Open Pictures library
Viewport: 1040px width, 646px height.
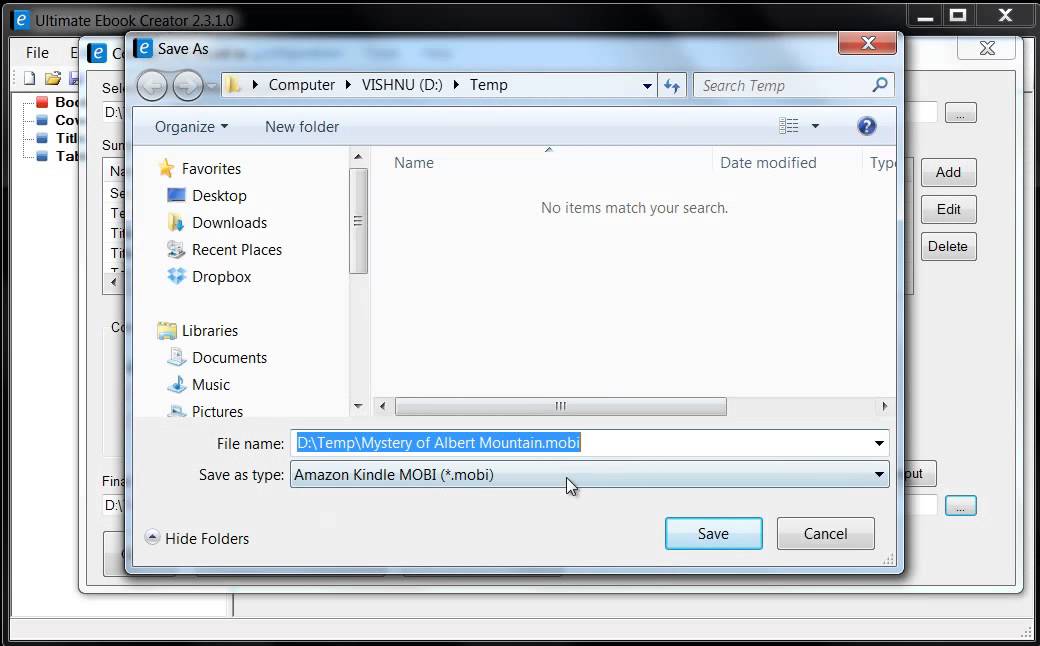click(x=217, y=411)
